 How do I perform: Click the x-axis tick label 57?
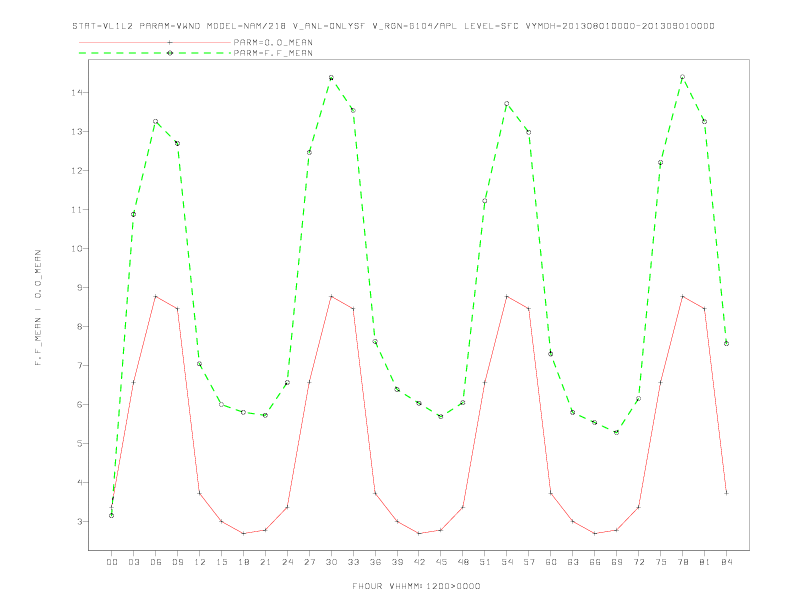pyautogui.click(x=529, y=562)
